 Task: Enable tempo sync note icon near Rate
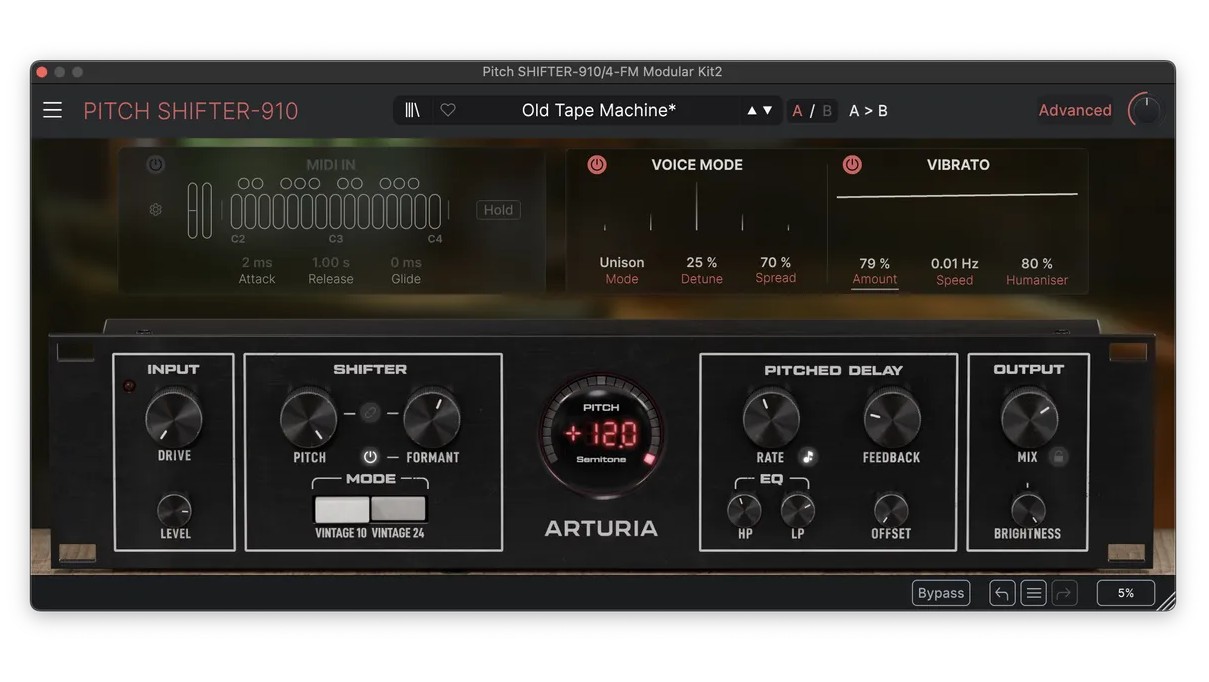point(808,457)
